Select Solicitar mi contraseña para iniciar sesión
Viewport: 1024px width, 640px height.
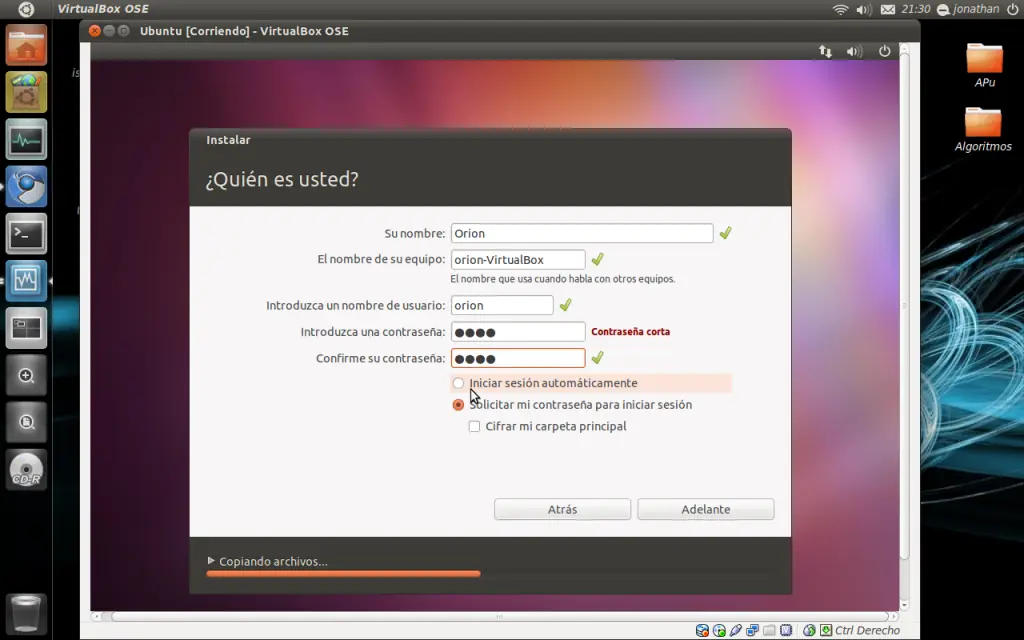click(458, 405)
